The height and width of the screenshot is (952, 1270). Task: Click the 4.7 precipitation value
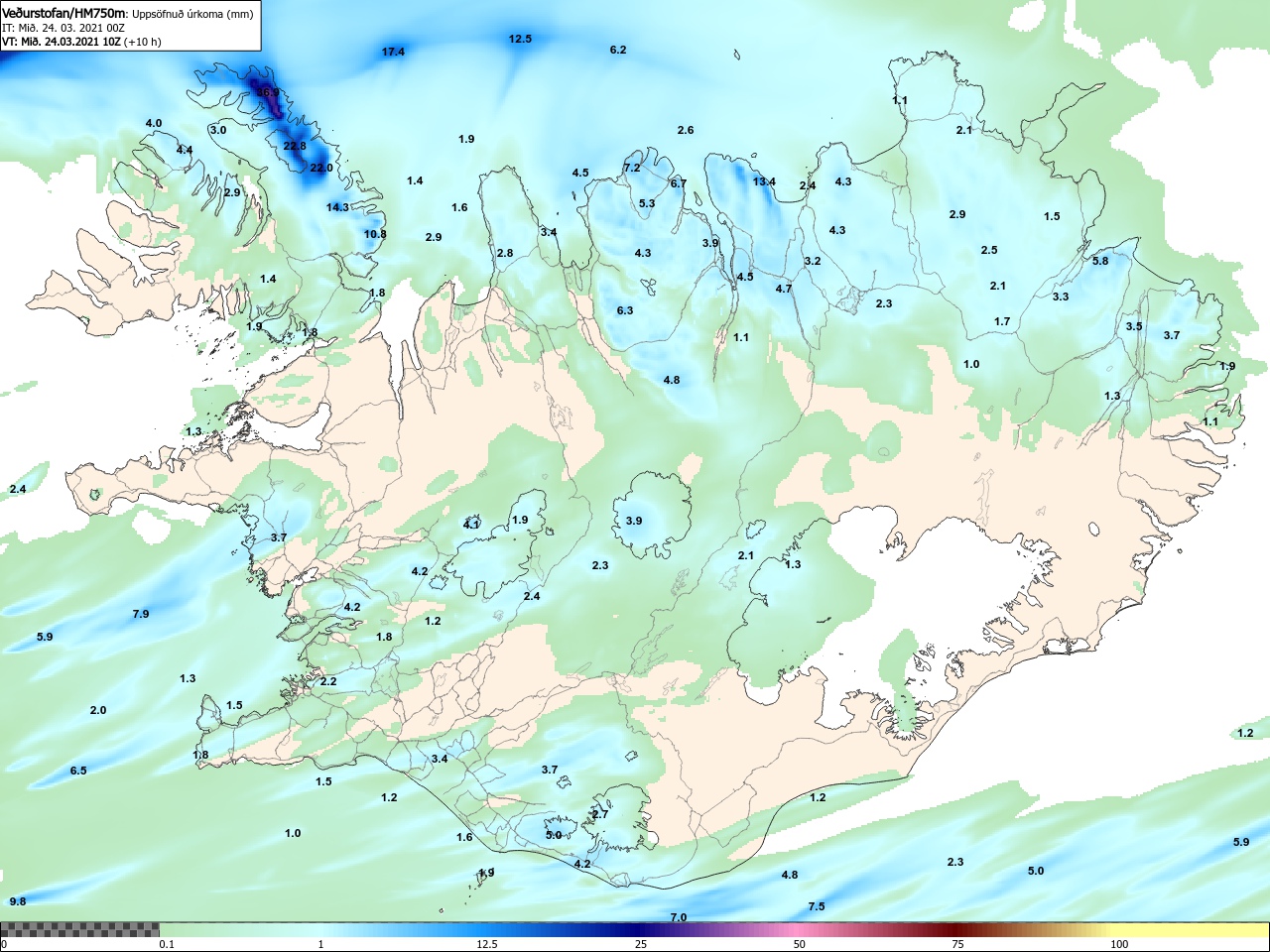(784, 289)
